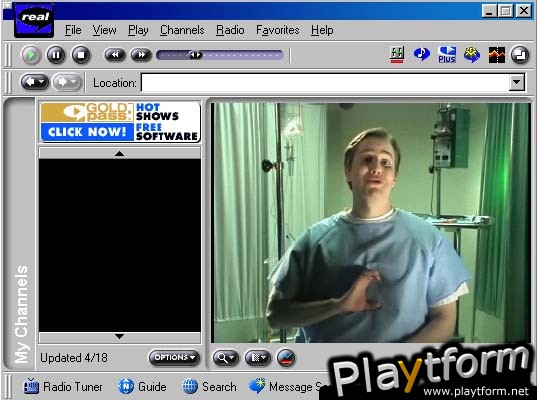Rewind the clip

115,55
